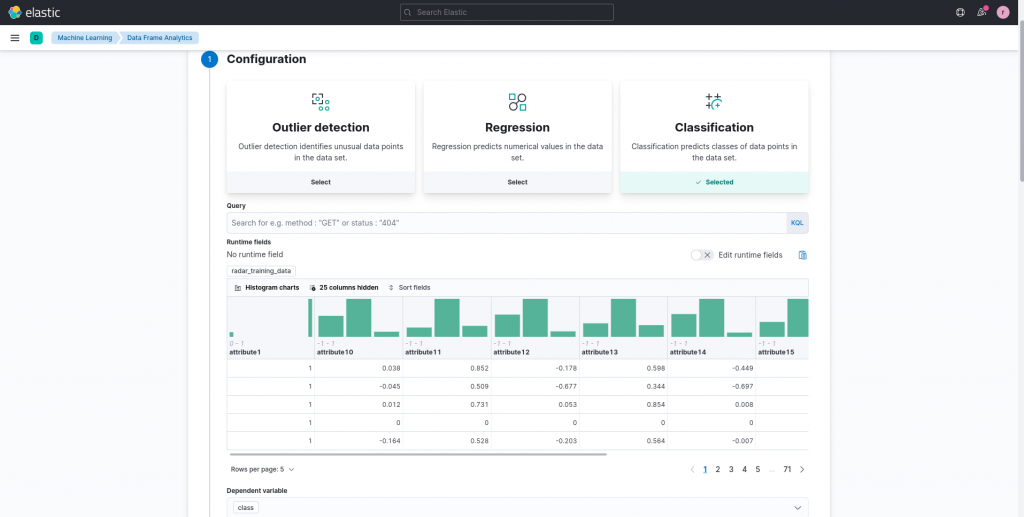Expand the Dependent variable dropdown

tap(797, 508)
